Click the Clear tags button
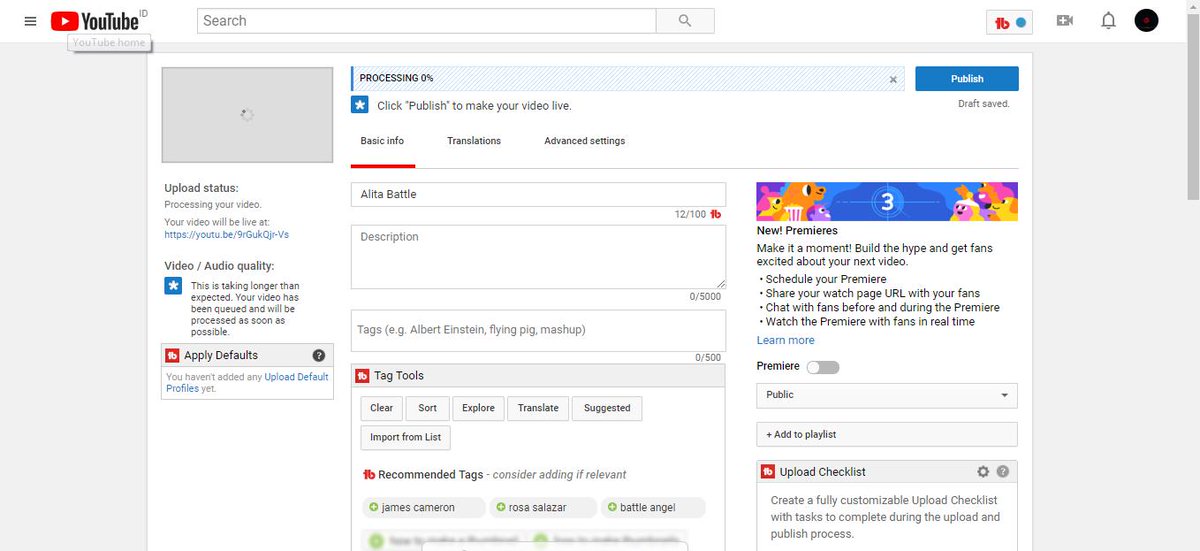The height and width of the screenshot is (551, 1200). point(382,408)
